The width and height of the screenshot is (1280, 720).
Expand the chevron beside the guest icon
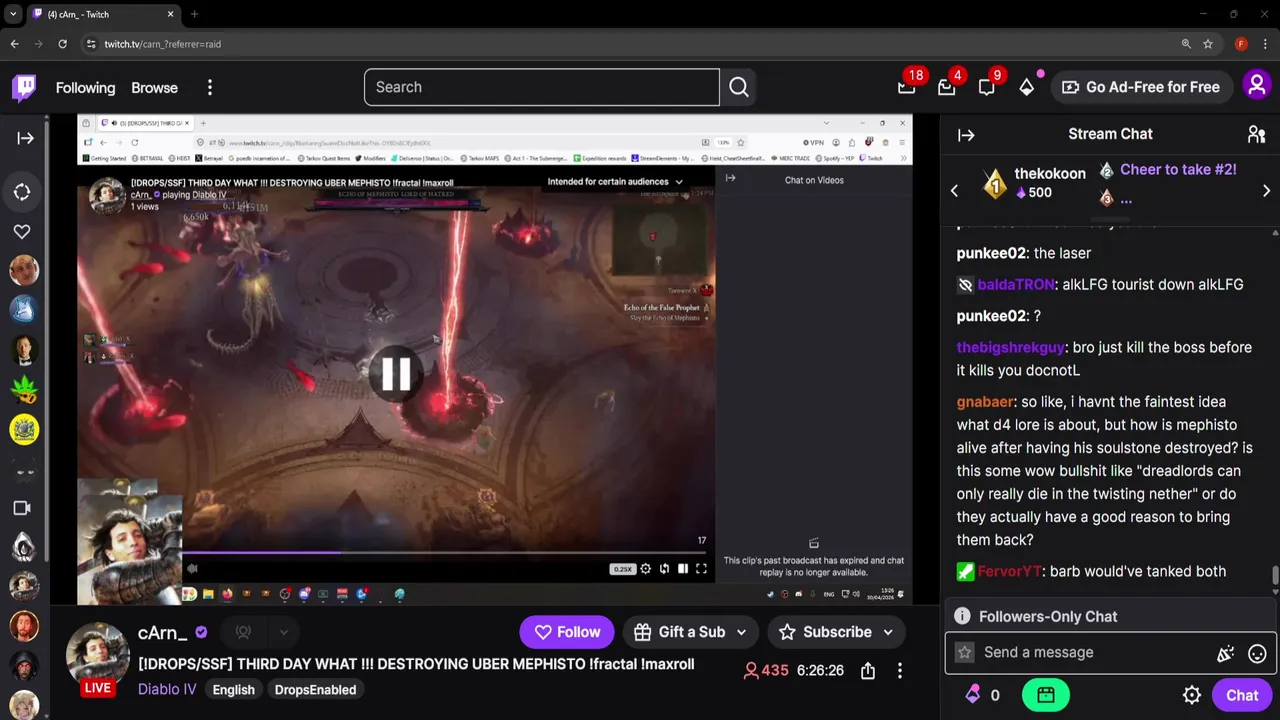284,632
